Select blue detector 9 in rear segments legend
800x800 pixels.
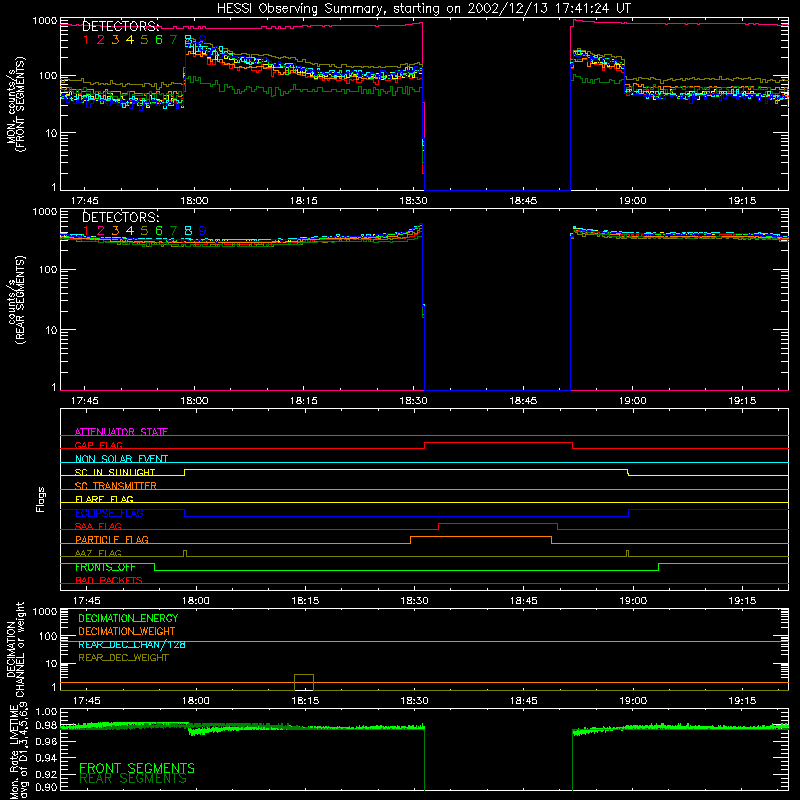[203, 231]
